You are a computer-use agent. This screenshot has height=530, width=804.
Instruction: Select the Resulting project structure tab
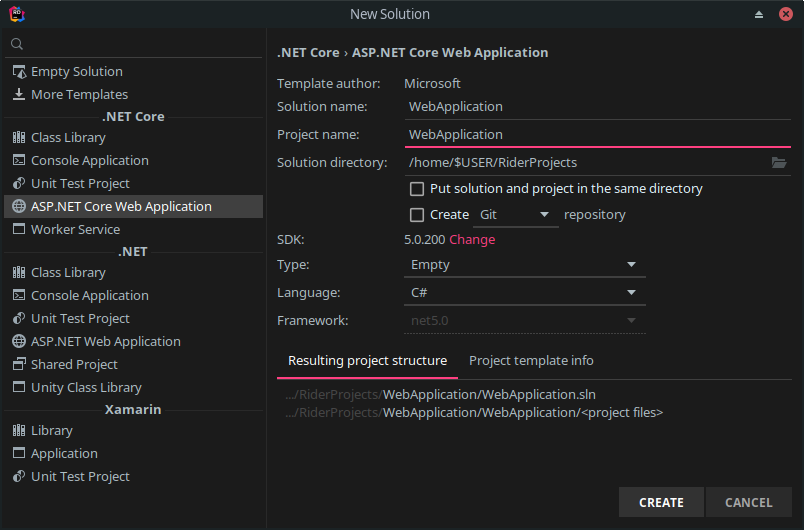[x=367, y=361]
